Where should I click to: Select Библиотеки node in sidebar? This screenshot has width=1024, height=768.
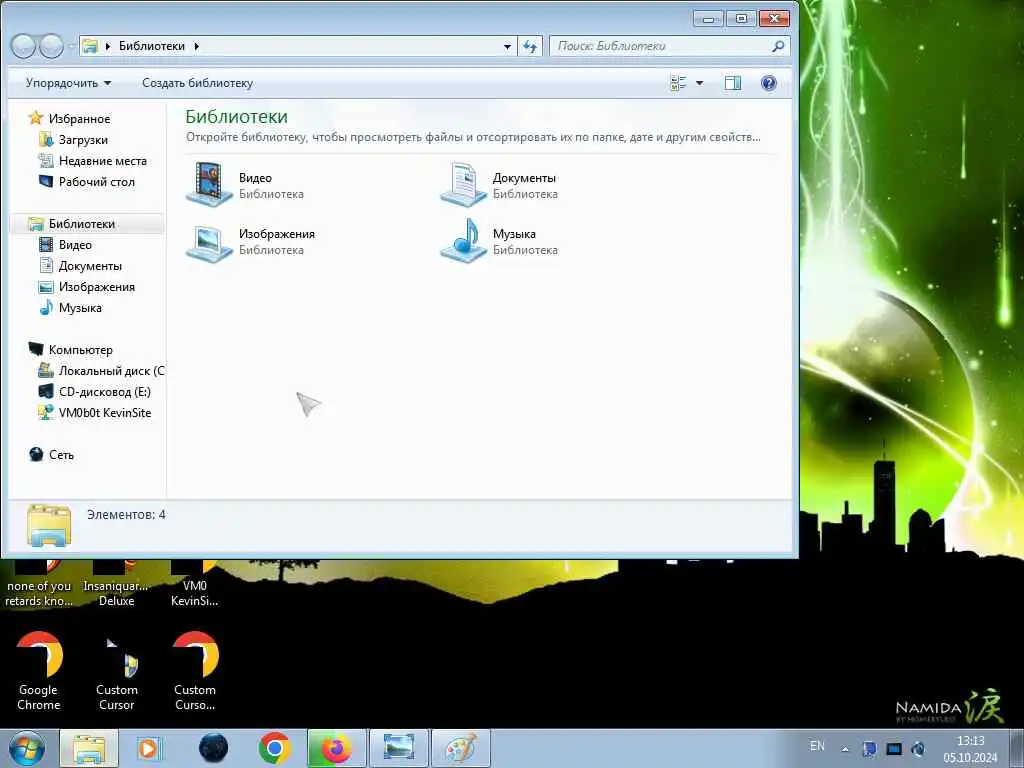(71, 224)
